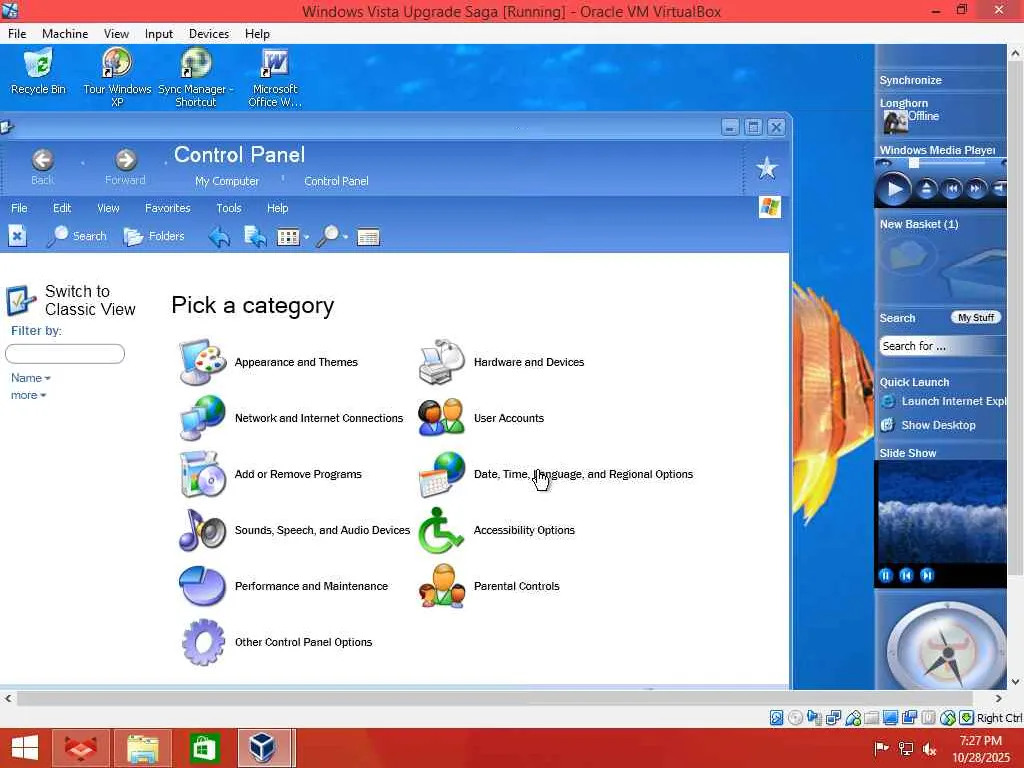Open the Control Panel Edit menu
1024x768 pixels.
(x=62, y=208)
